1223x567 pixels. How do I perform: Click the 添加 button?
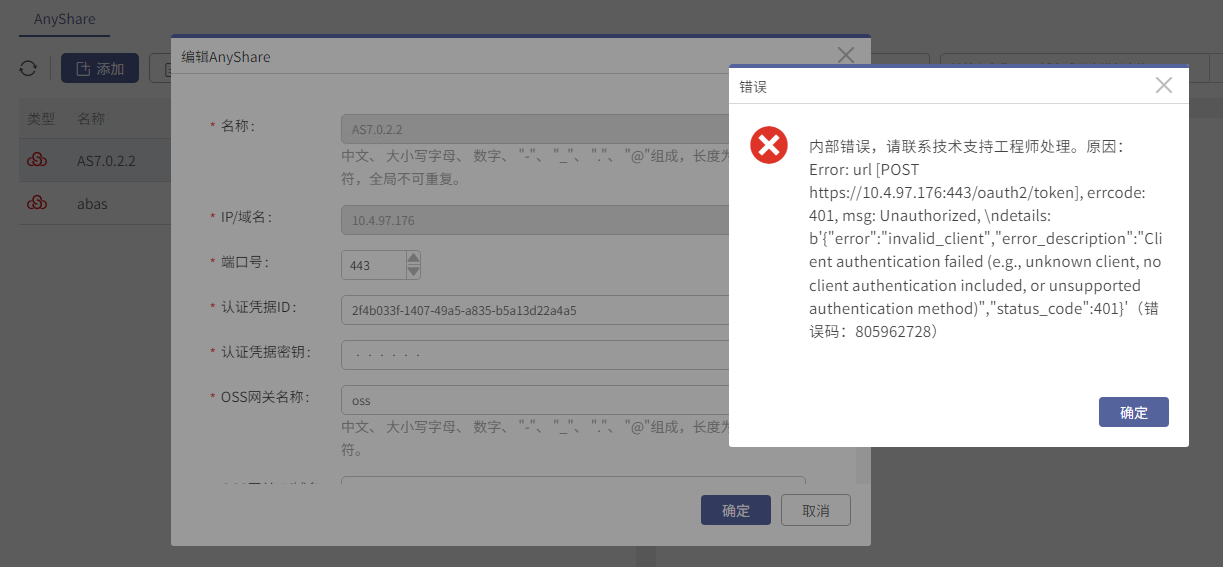[x=100, y=68]
